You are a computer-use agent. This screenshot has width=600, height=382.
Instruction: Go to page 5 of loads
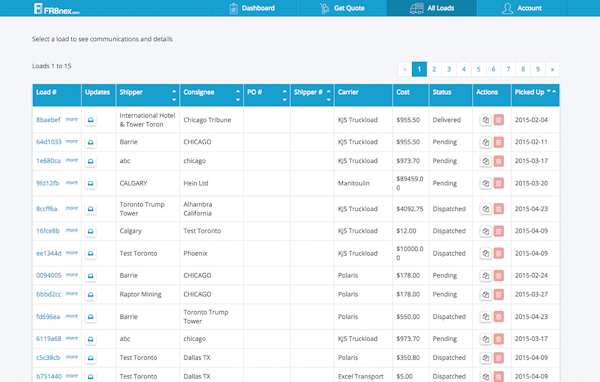click(x=478, y=69)
